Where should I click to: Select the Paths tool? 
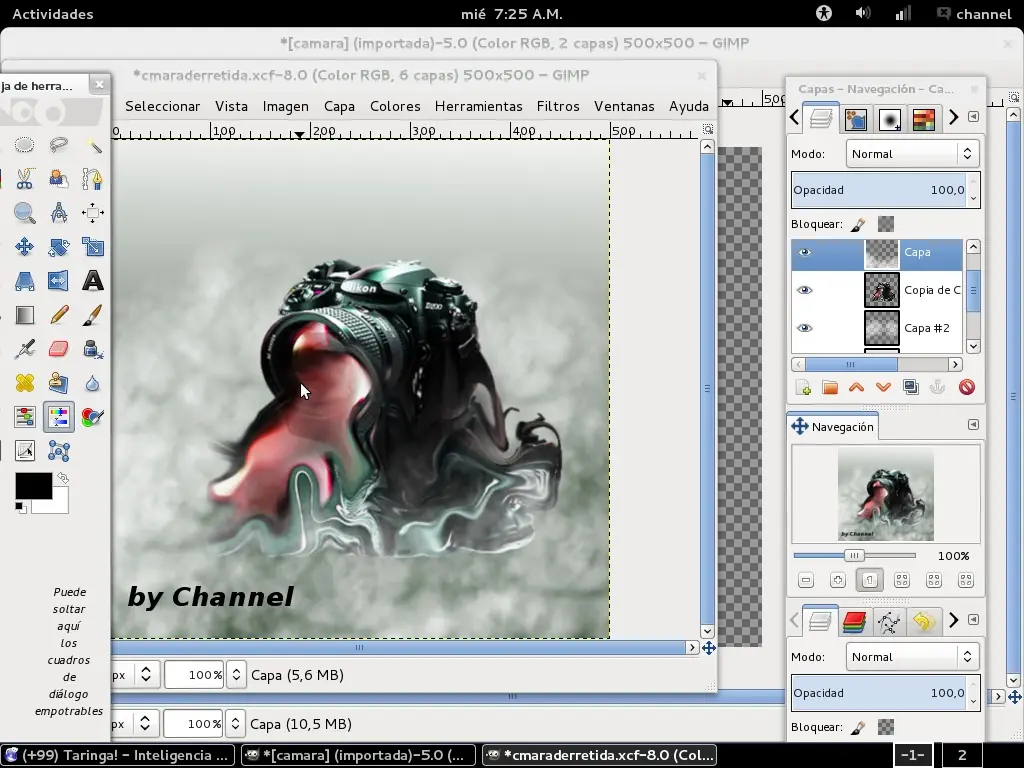click(x=93, y=178)
